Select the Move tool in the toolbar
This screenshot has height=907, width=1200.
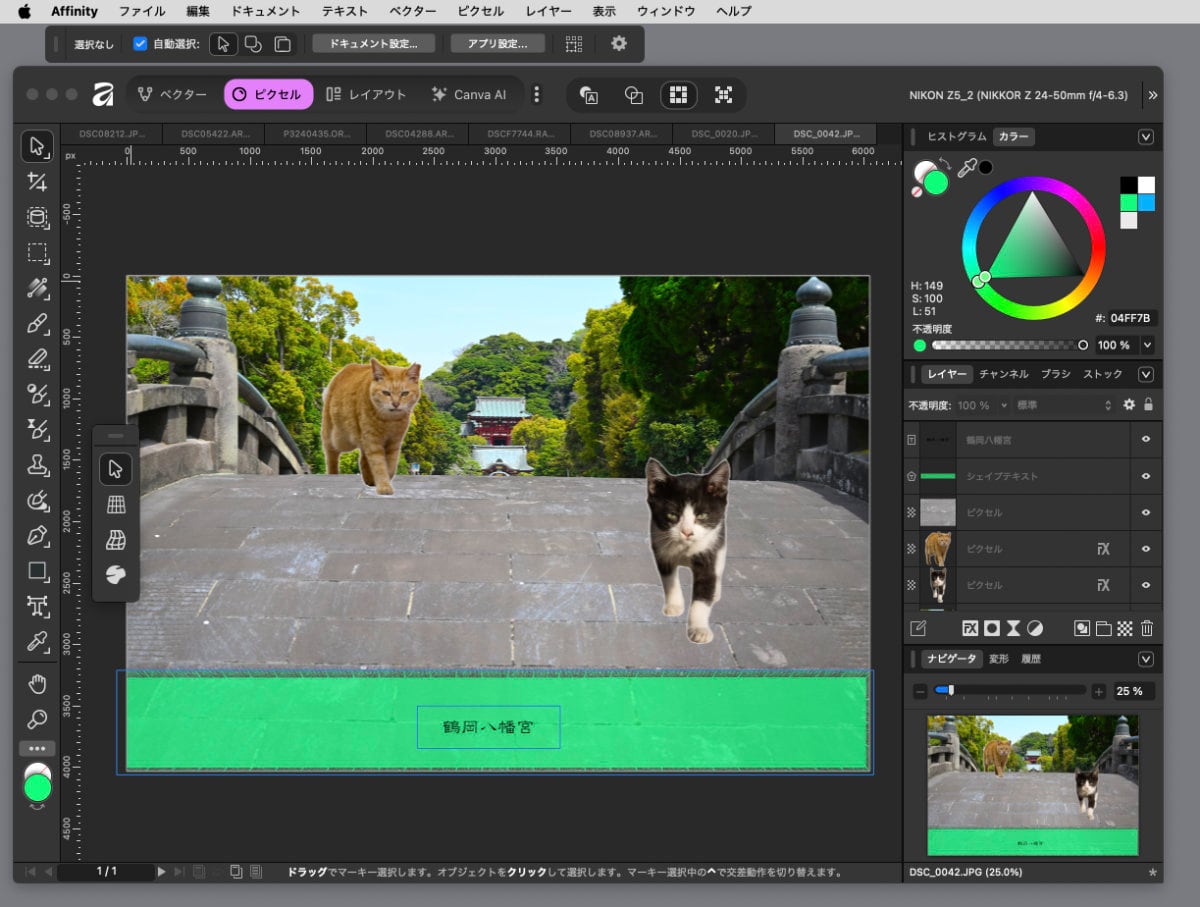tap(37, 147)
